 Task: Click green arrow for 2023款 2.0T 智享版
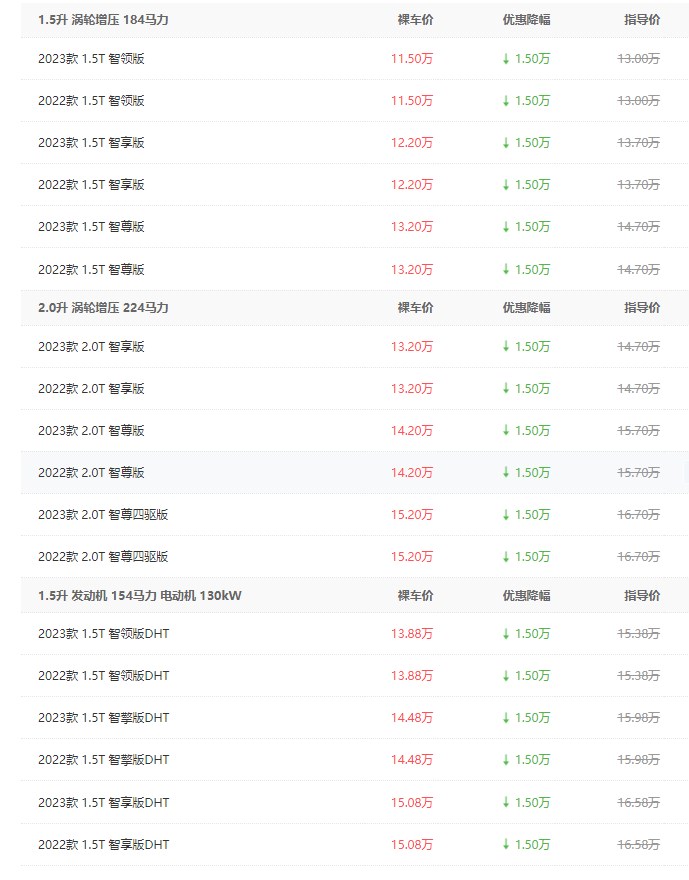506,347
